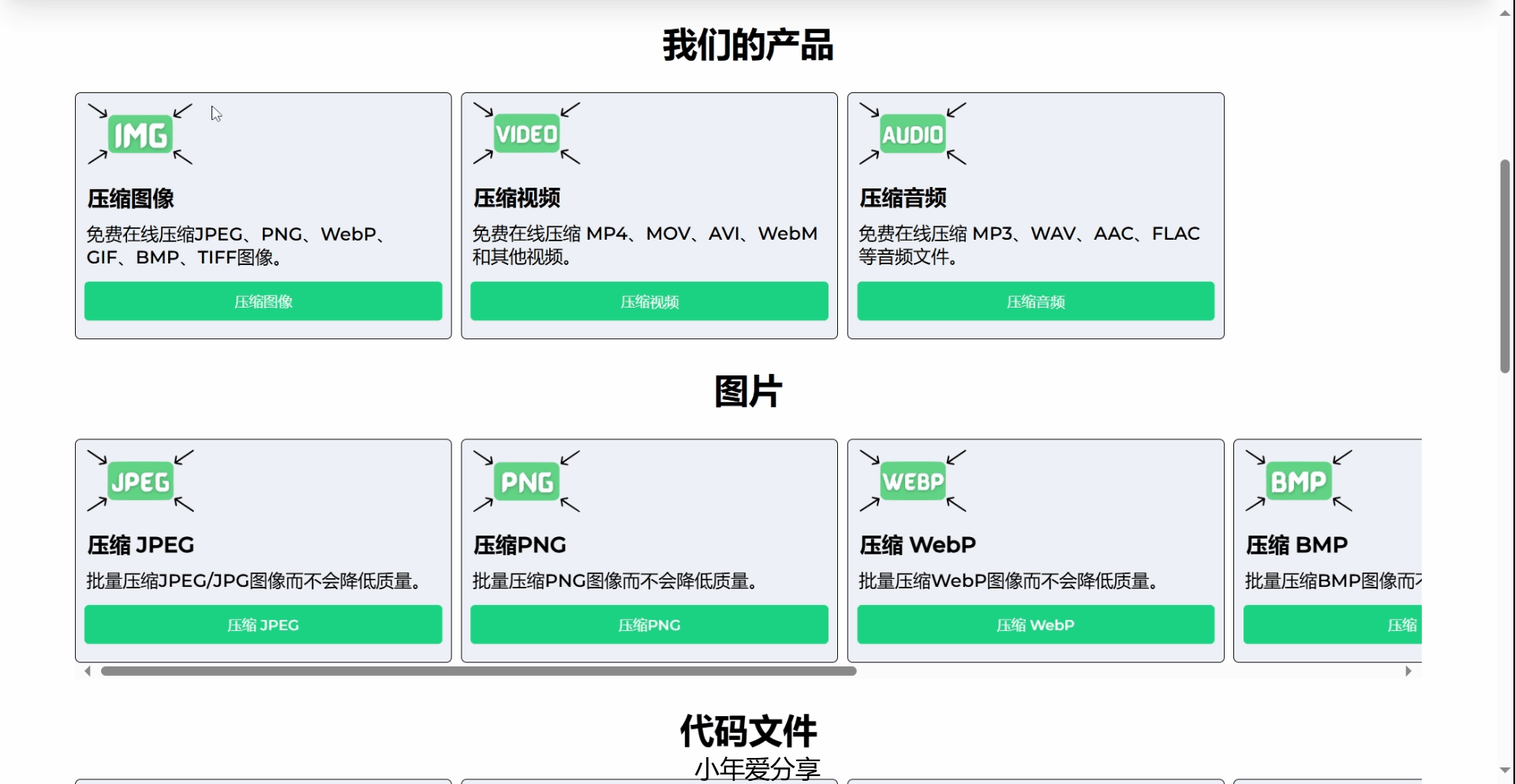Open the 压缩图像 green button

pyautogui.click(x=264, y=301)
